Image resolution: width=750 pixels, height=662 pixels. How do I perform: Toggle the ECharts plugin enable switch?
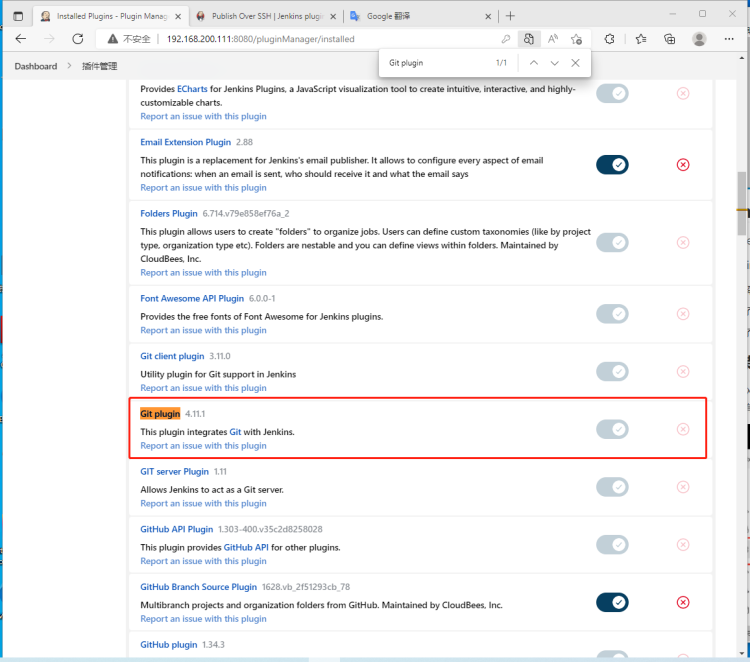tap(612, 93)
